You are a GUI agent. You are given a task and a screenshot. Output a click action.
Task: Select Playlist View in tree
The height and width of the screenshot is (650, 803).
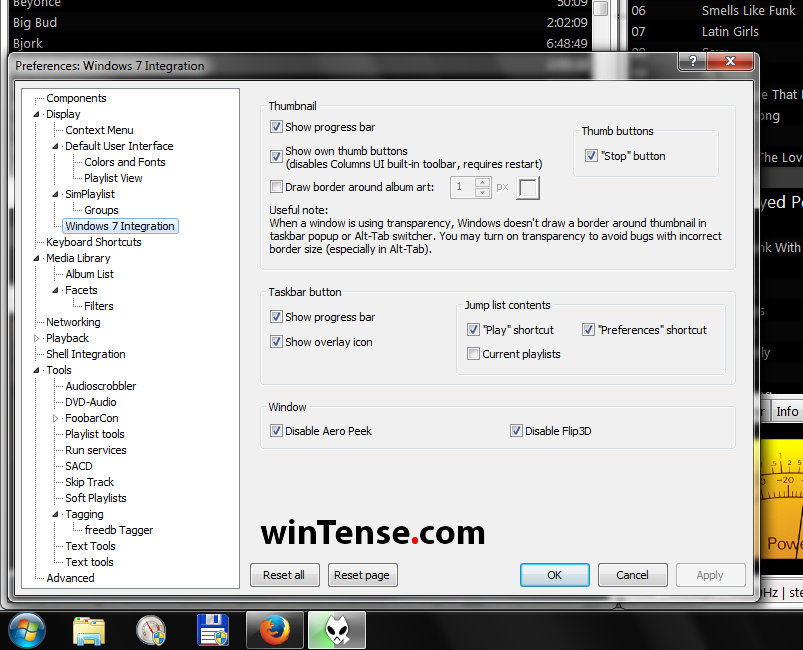(x=113, y=178)
